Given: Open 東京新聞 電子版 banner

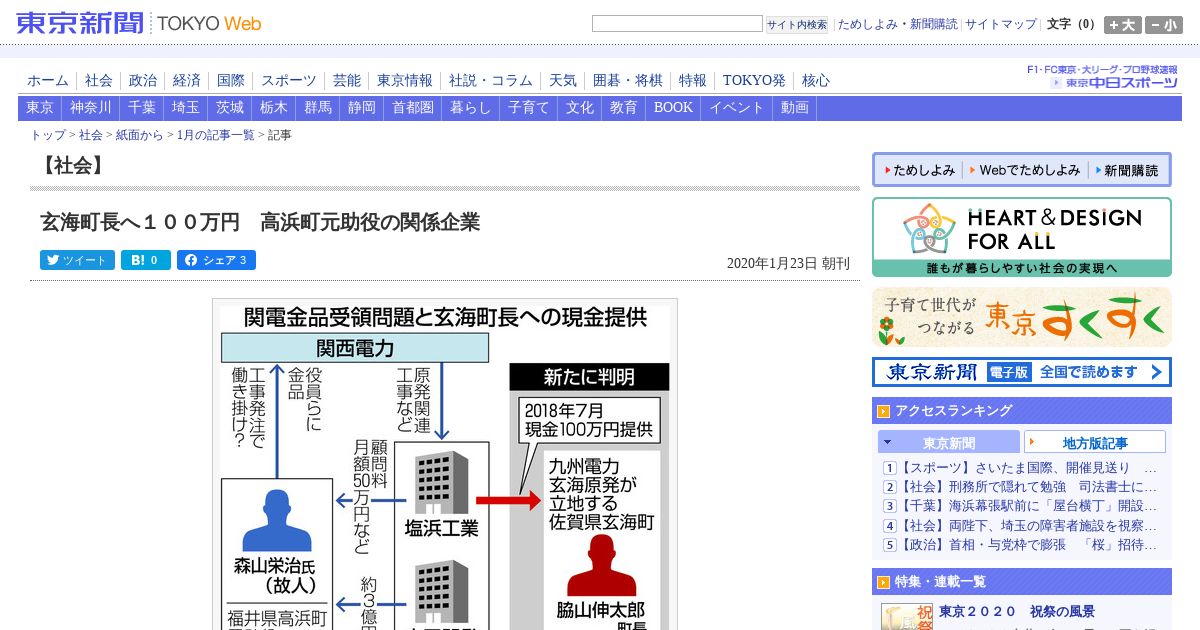Looking at the screenshot, I should (1021, 372).
